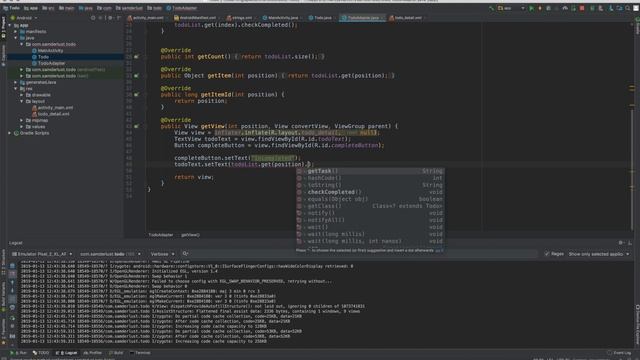Expand the generatedJava folder
Screen dimensions: 640x360
(x=16, y=82)
